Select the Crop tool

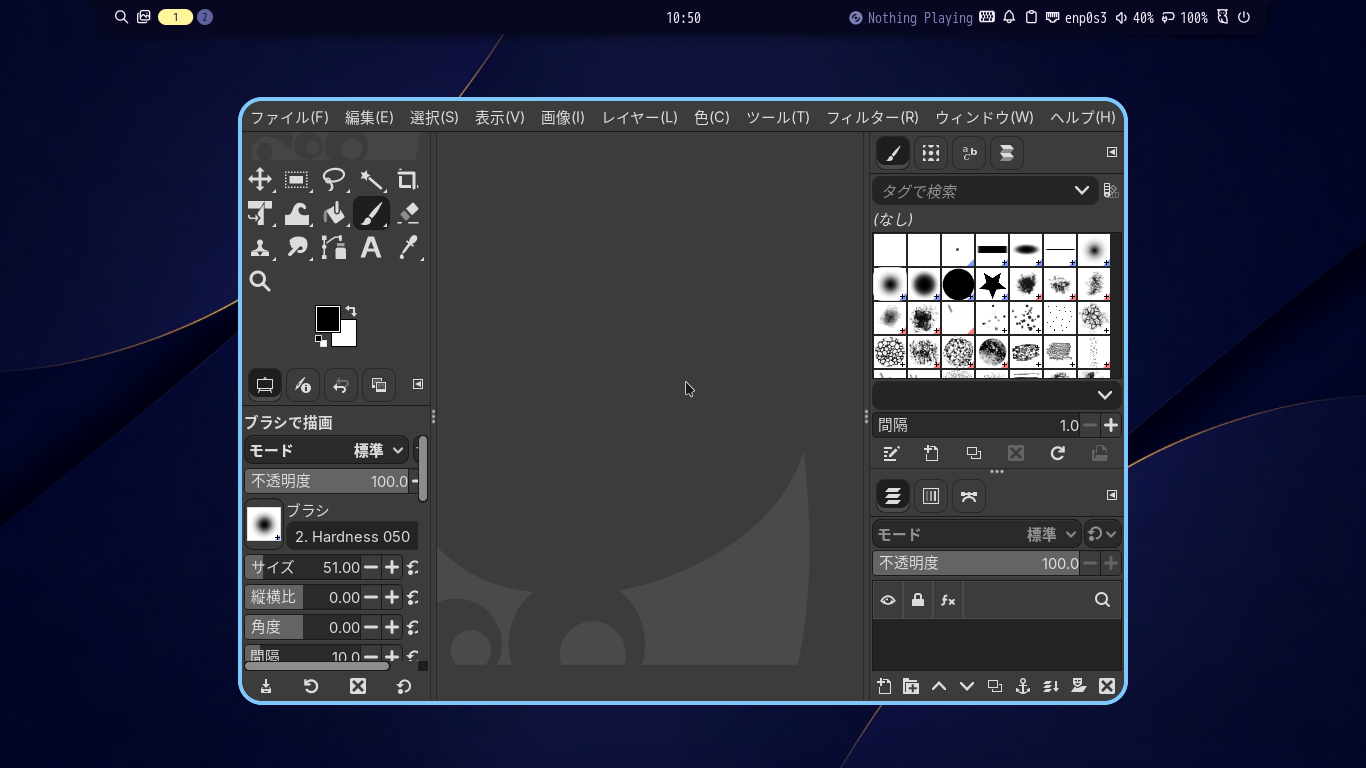407,180
